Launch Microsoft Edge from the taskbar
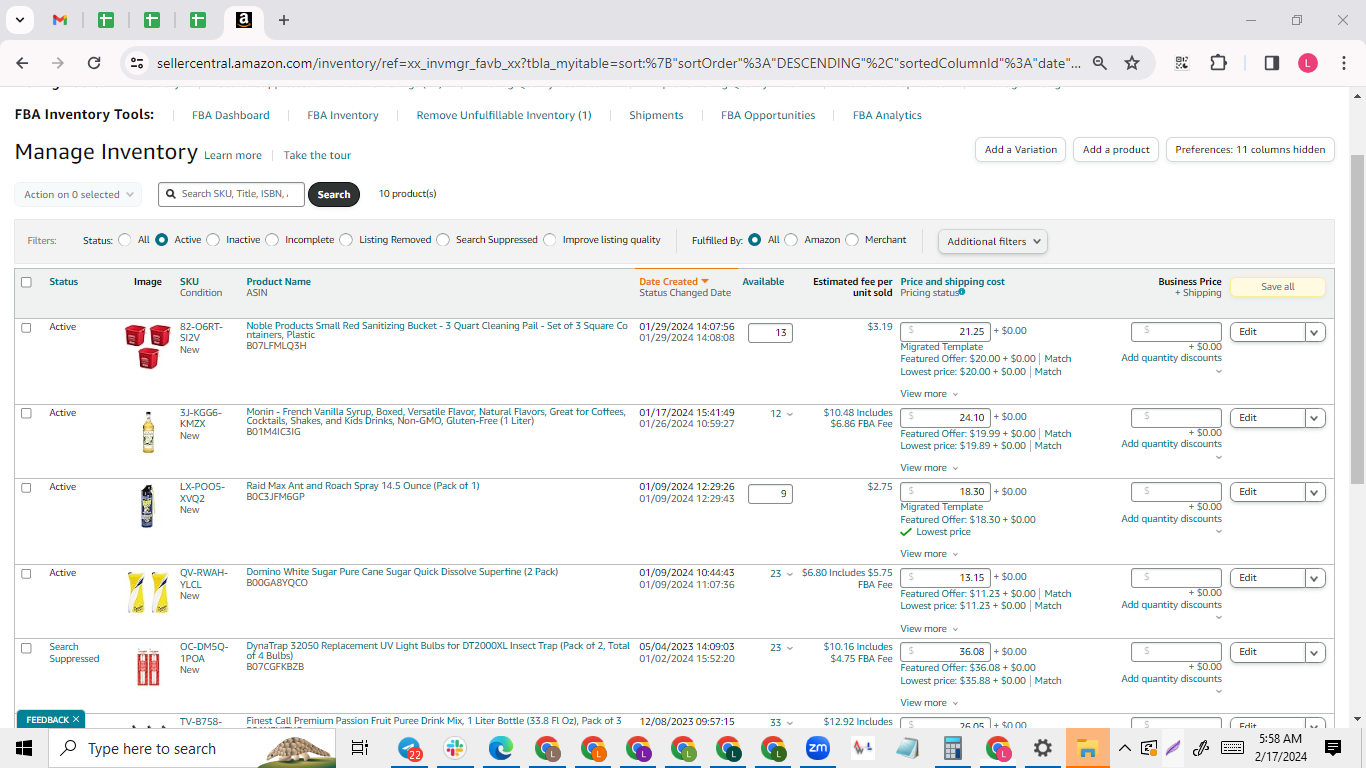 coord(501,748)
